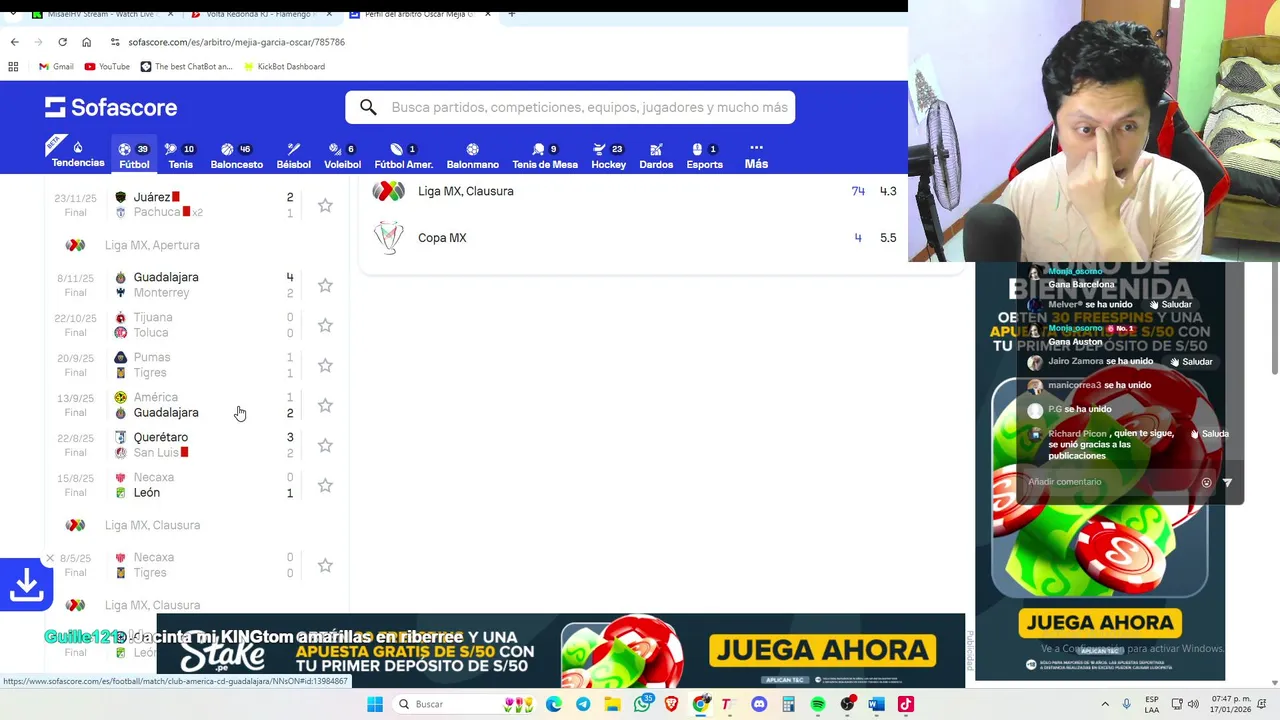The height and width of the screenshot is (720, 1280).
Task: Open Copa MX statistics row
Action: tap(635, 238)
